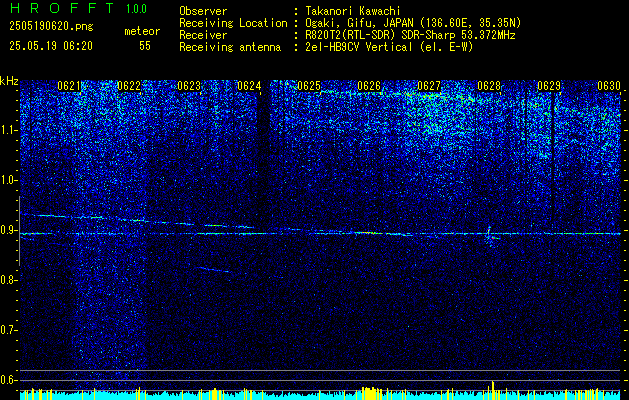Click the filename 2505190620.png
The width and height of the screenshot is (629, 400).
pos(51,26)
